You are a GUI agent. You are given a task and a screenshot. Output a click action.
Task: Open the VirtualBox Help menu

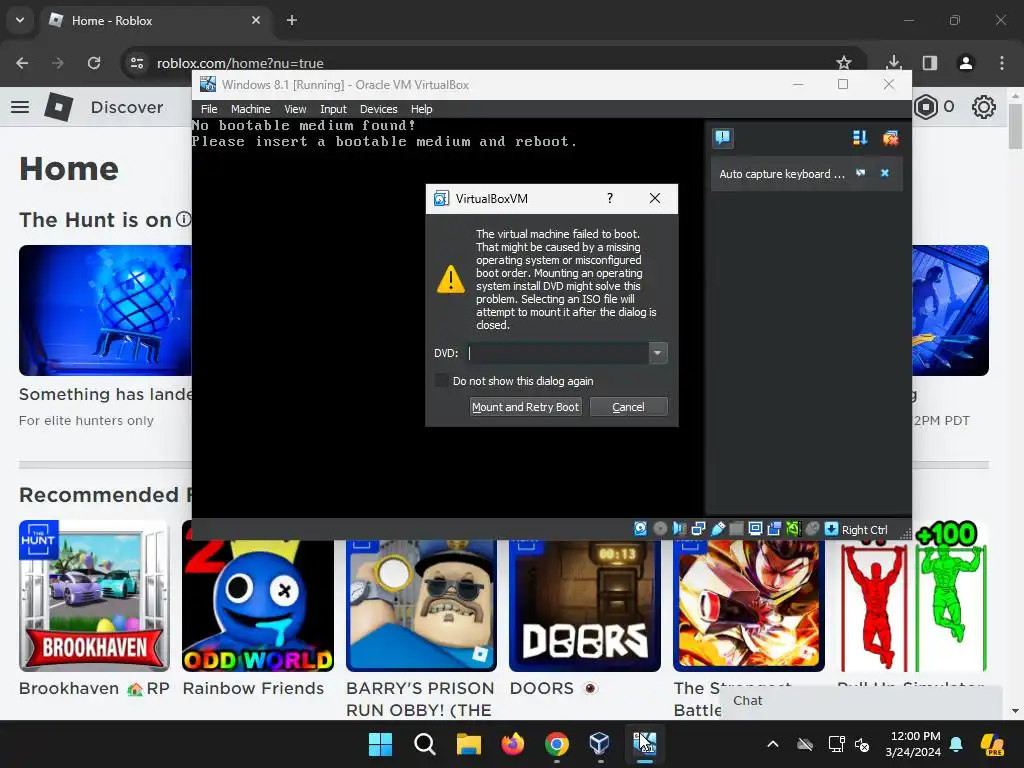coord(421,109)
